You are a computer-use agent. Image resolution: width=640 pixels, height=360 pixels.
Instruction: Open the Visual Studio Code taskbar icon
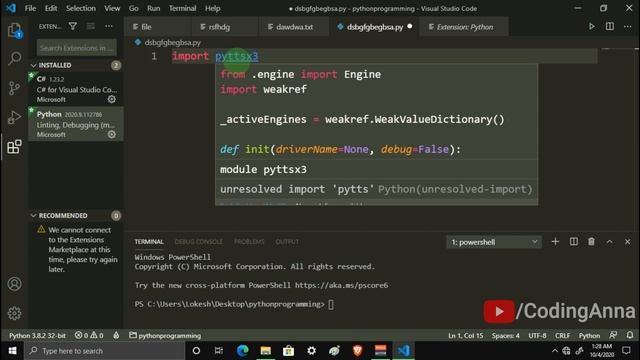tap(403, 351)
